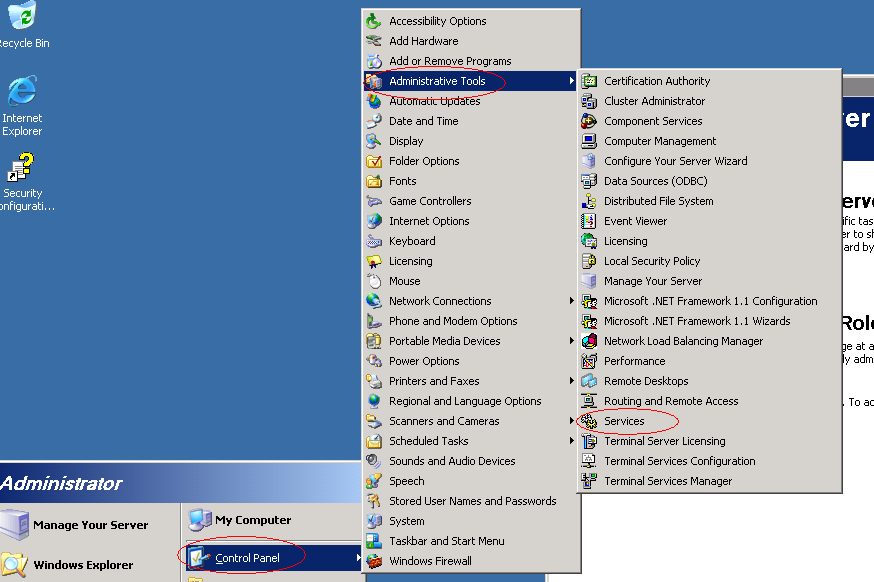Click the Network Load Balancing Manager icon
This screenshot has width=874, height=582.
pyautogui.click(x=589, y=341)
